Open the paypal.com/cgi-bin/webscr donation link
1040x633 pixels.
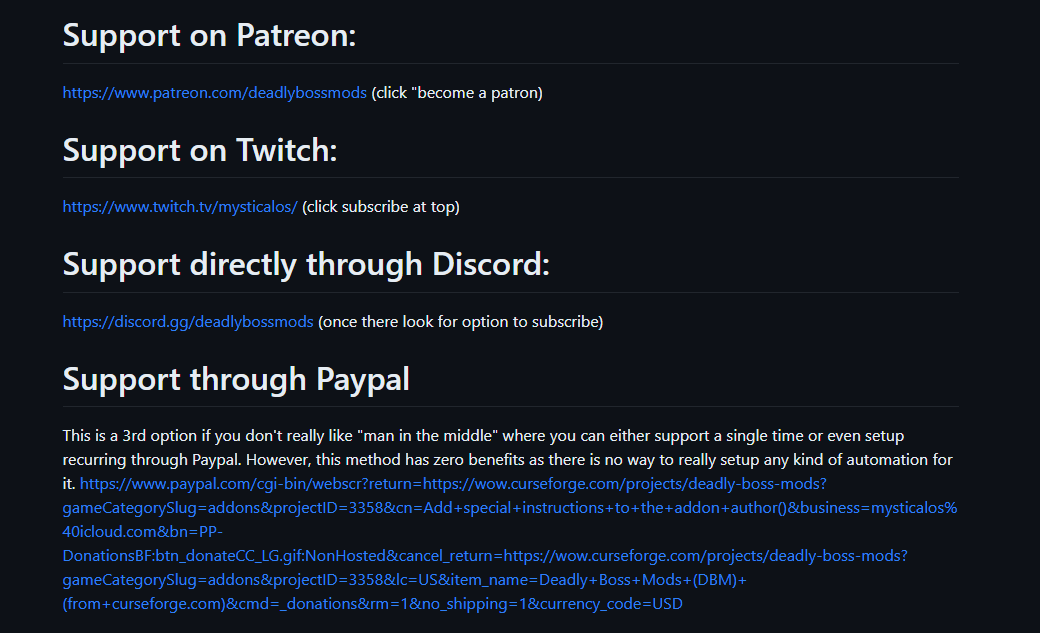pyautogui.click(x=452, y=484)
